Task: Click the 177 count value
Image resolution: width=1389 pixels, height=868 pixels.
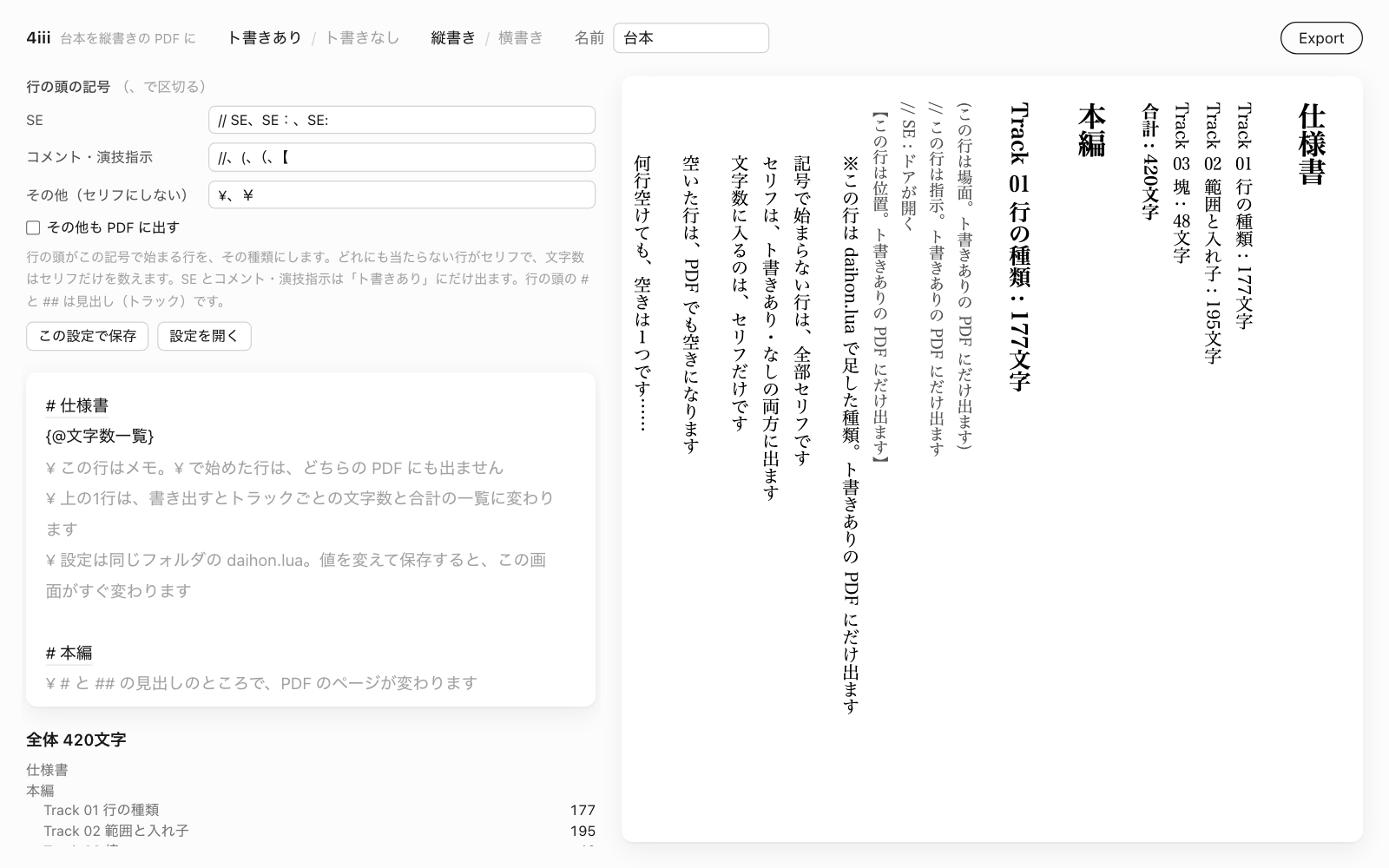Action: point(583,810)
